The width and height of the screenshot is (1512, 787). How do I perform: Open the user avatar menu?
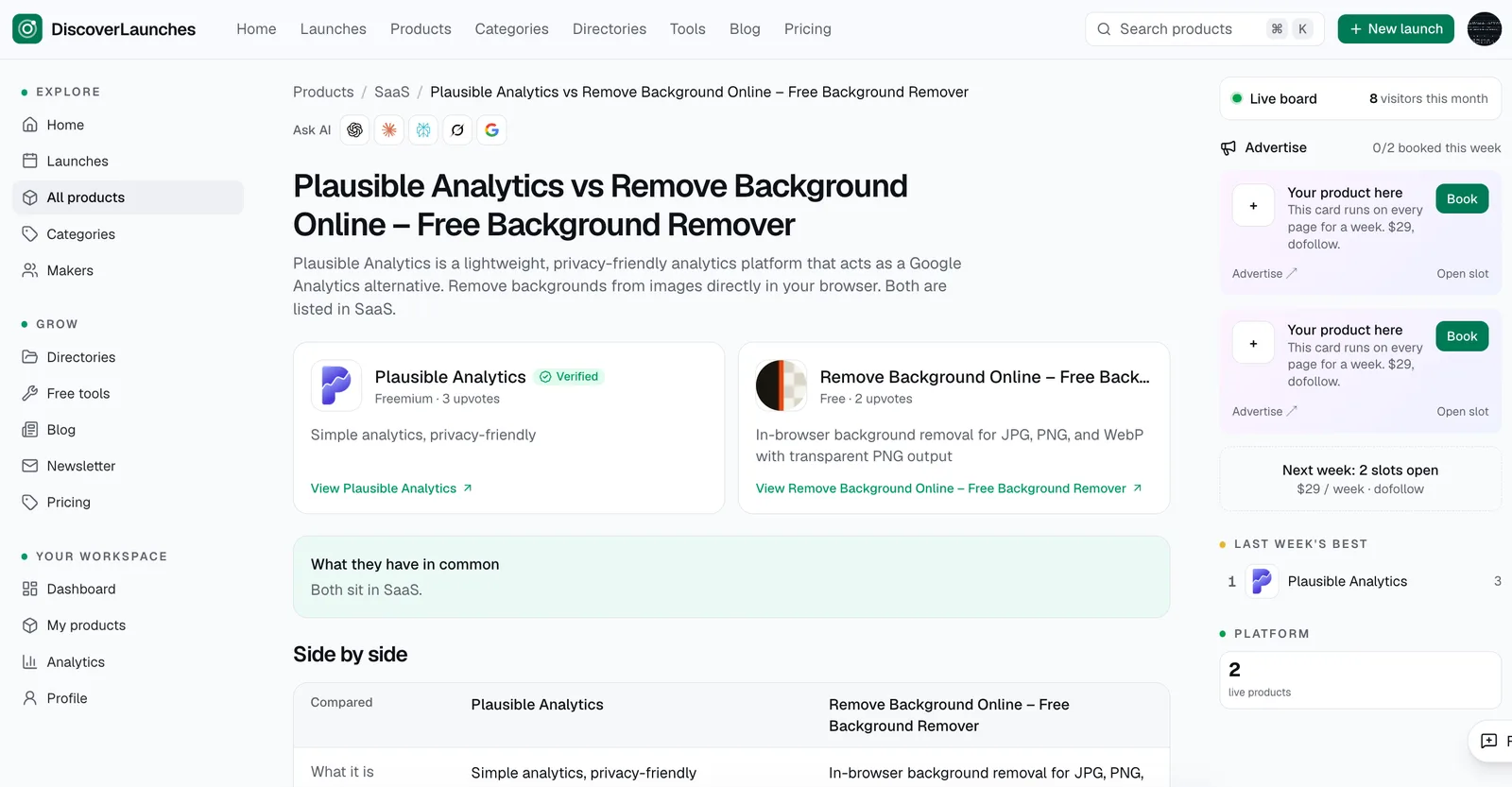tap(1484, 29)
